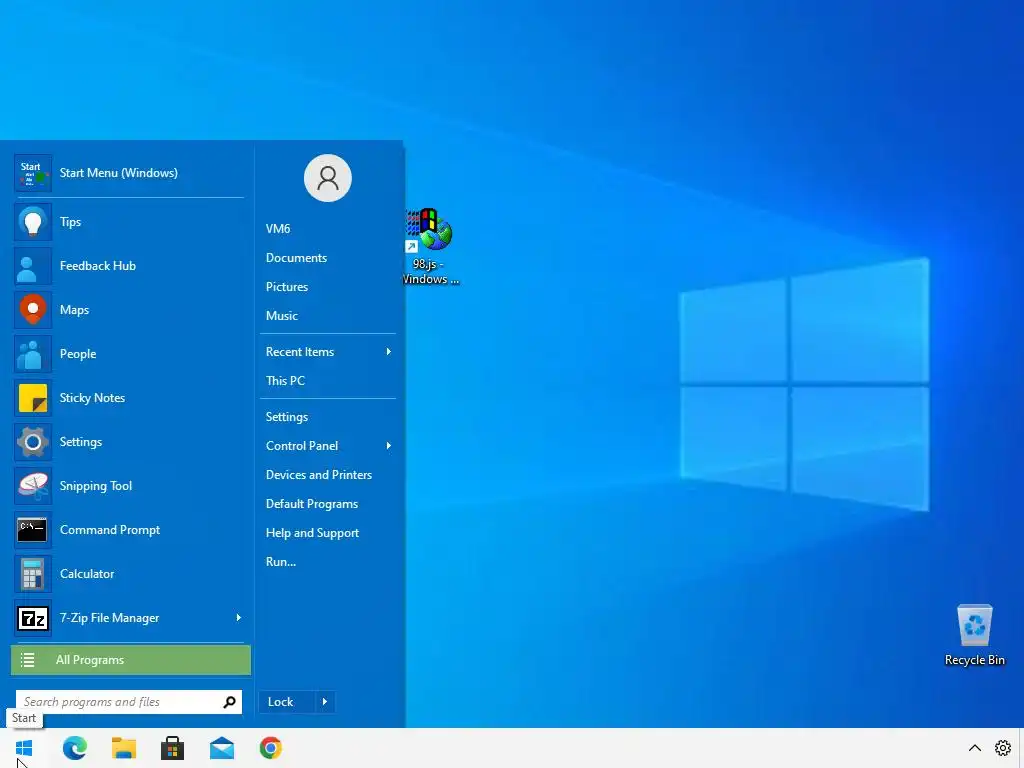
Task: Open People via its blue figures icon
Action: coord(33,354)
